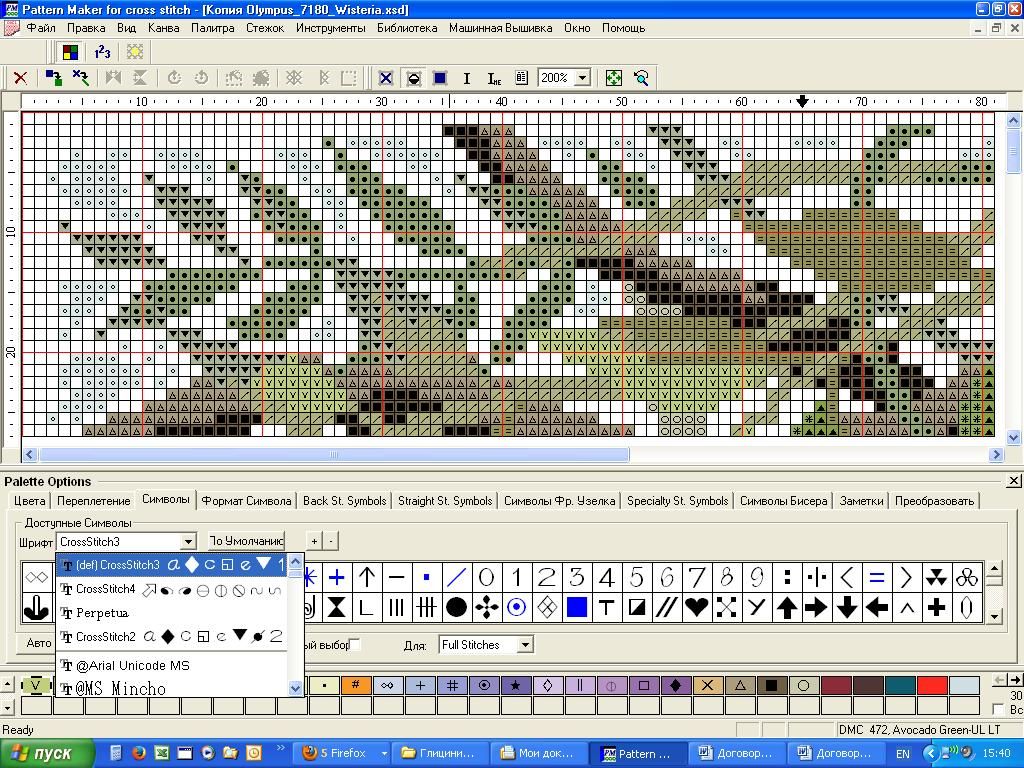Select the heart symbol in the symbol grid
Screen dimensions: 1024x768
coord(696,606)
